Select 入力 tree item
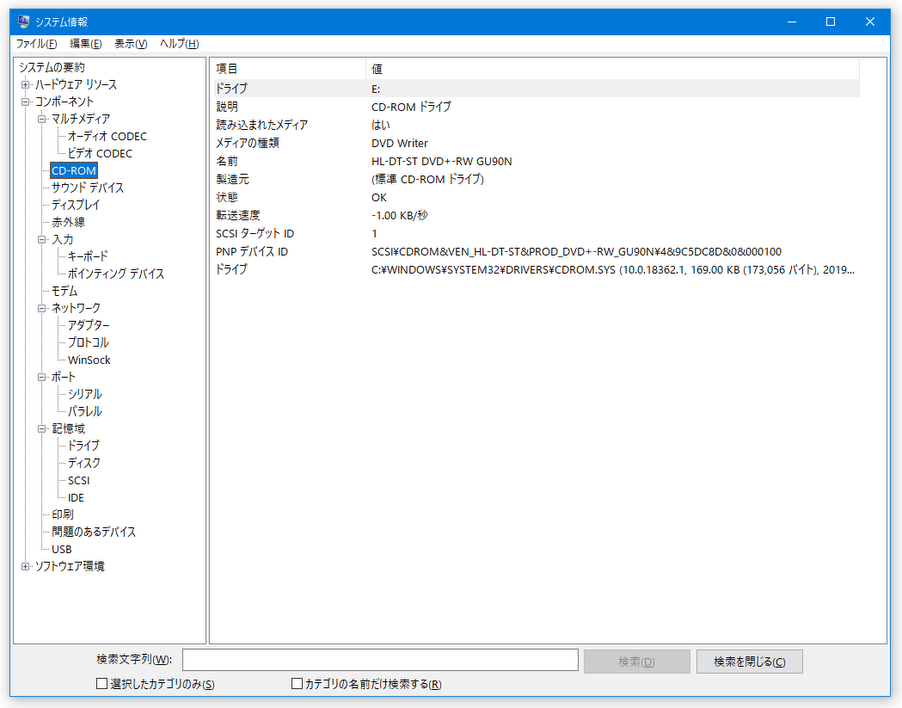Viewport: 902px width, 708px height. pos(62,240)
